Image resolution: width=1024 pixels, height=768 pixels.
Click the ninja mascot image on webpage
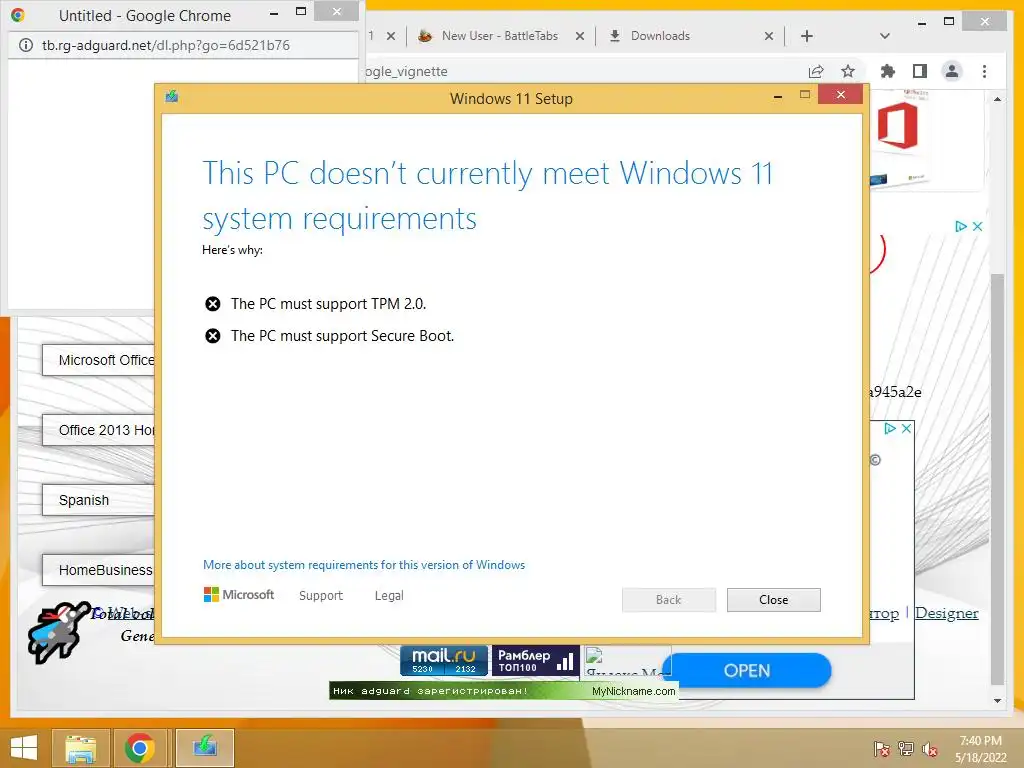click(x=59, y=632)
